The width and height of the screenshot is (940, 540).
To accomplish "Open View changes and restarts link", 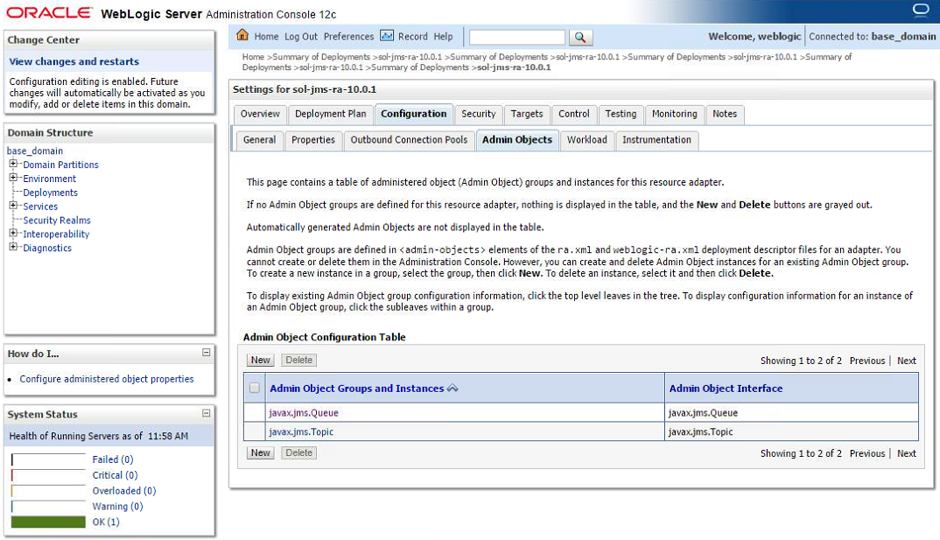I will (x=74, y=62).
